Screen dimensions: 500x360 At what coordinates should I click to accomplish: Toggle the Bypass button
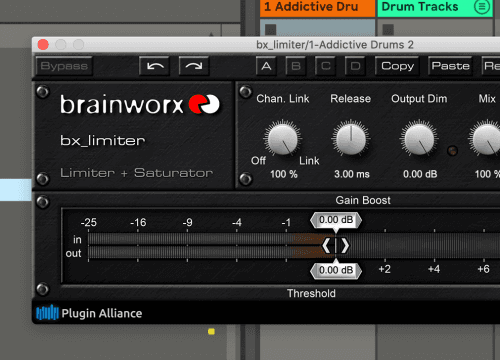point(64,66)
